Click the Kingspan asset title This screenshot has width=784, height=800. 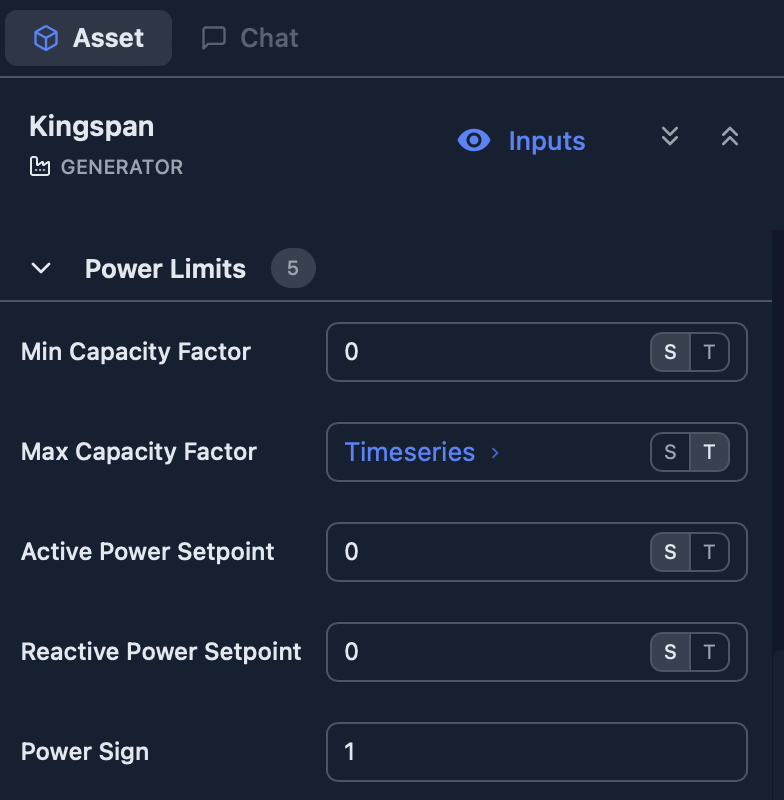[x=92, y=126]
